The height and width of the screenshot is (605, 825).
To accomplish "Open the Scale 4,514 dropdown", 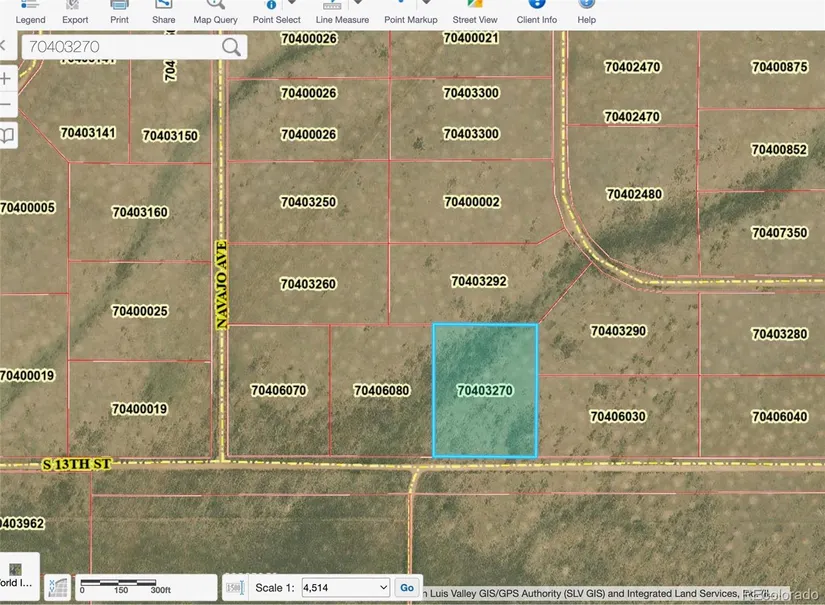I will point(345,588).
